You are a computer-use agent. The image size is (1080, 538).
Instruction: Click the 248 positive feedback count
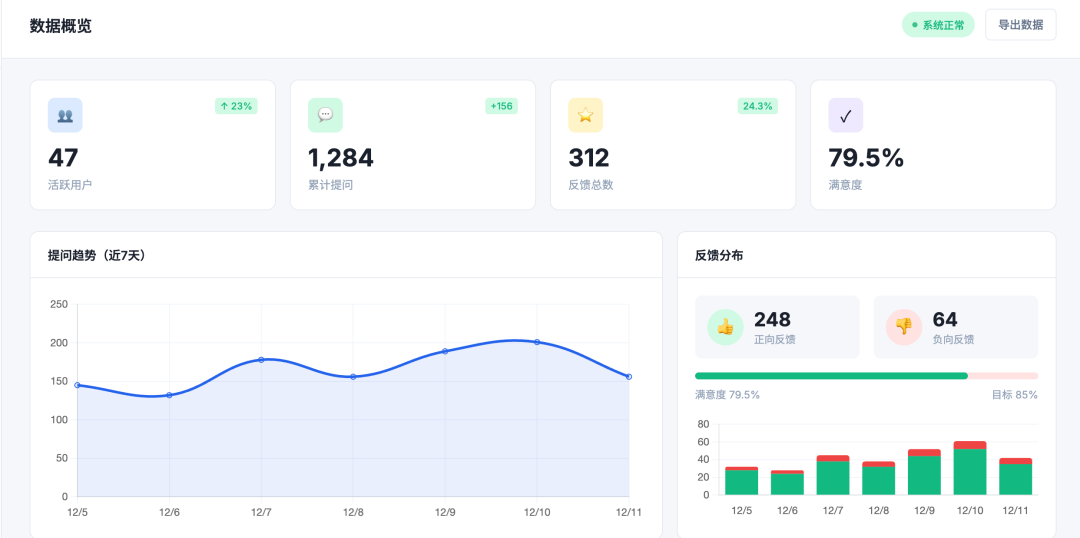pos(773,320)
